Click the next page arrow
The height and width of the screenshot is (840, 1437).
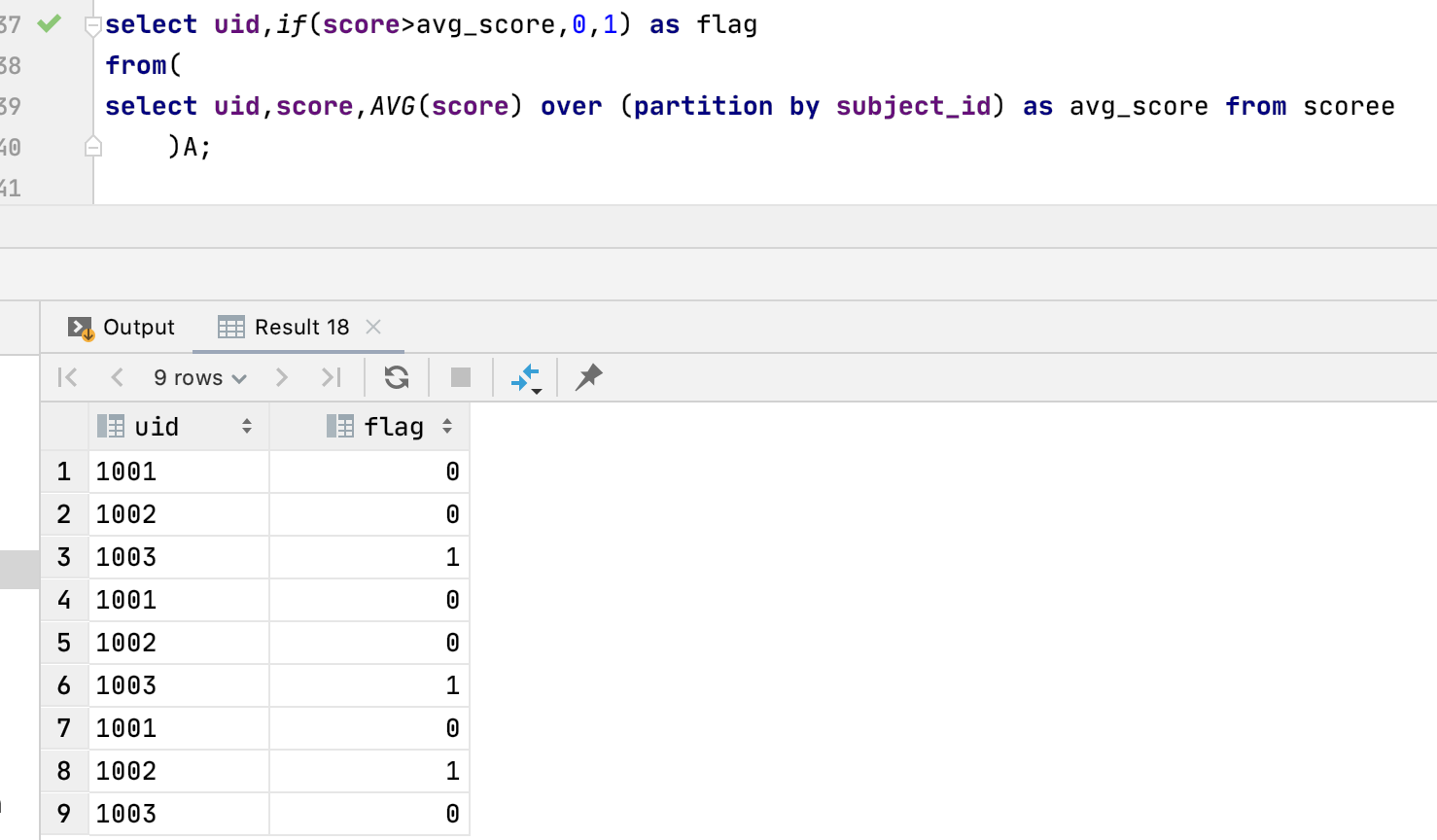tap(281, 377)
